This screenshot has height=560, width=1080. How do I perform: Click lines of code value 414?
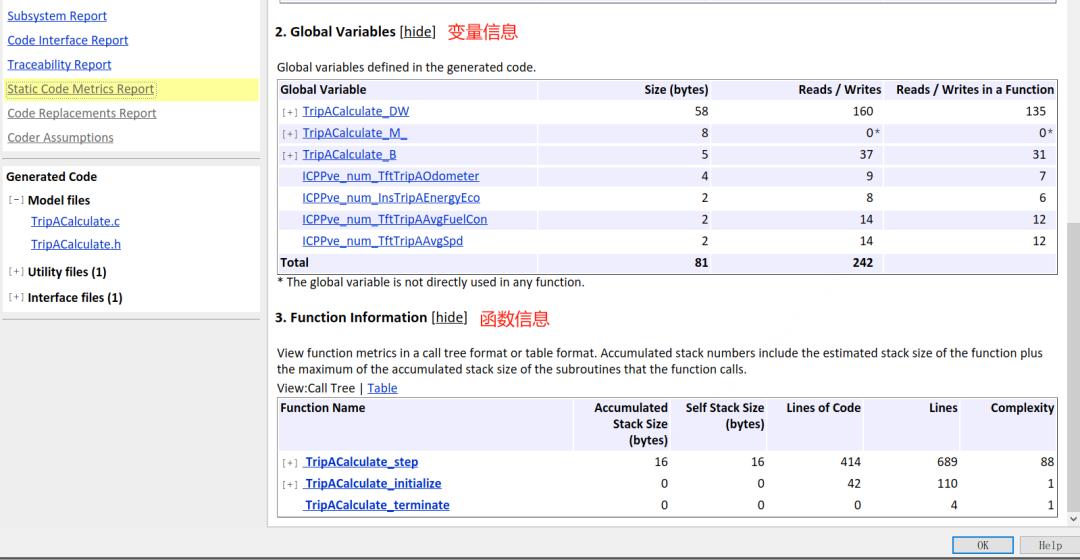click(x=851, y=462)
